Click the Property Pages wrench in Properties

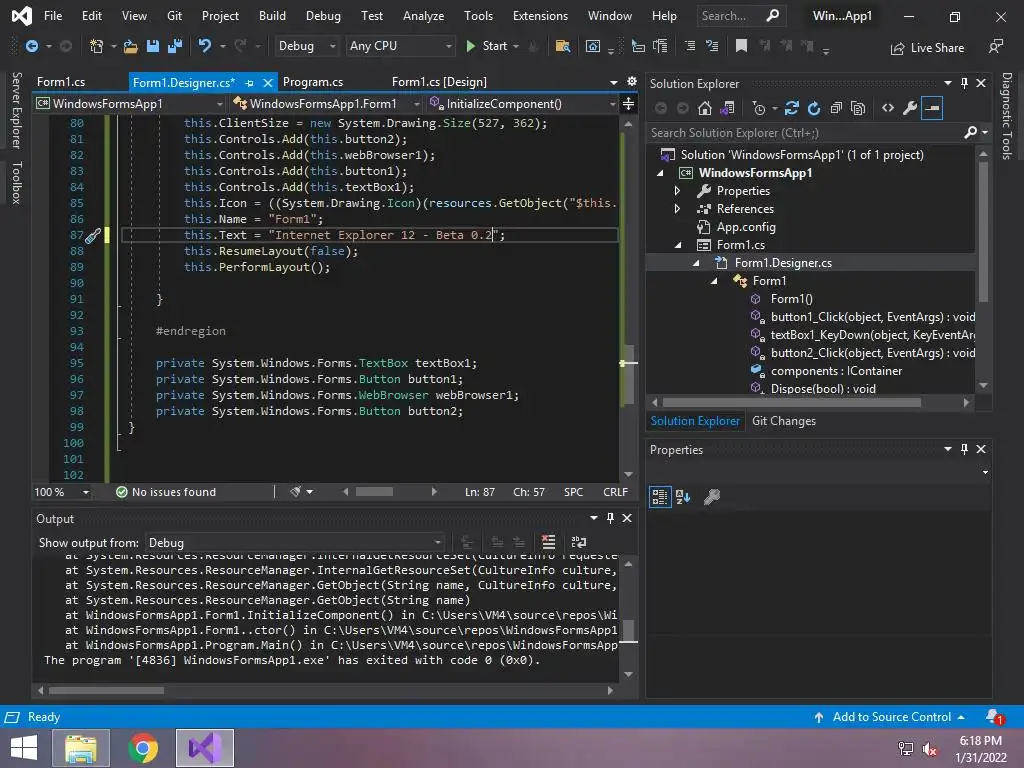(712, 497)
